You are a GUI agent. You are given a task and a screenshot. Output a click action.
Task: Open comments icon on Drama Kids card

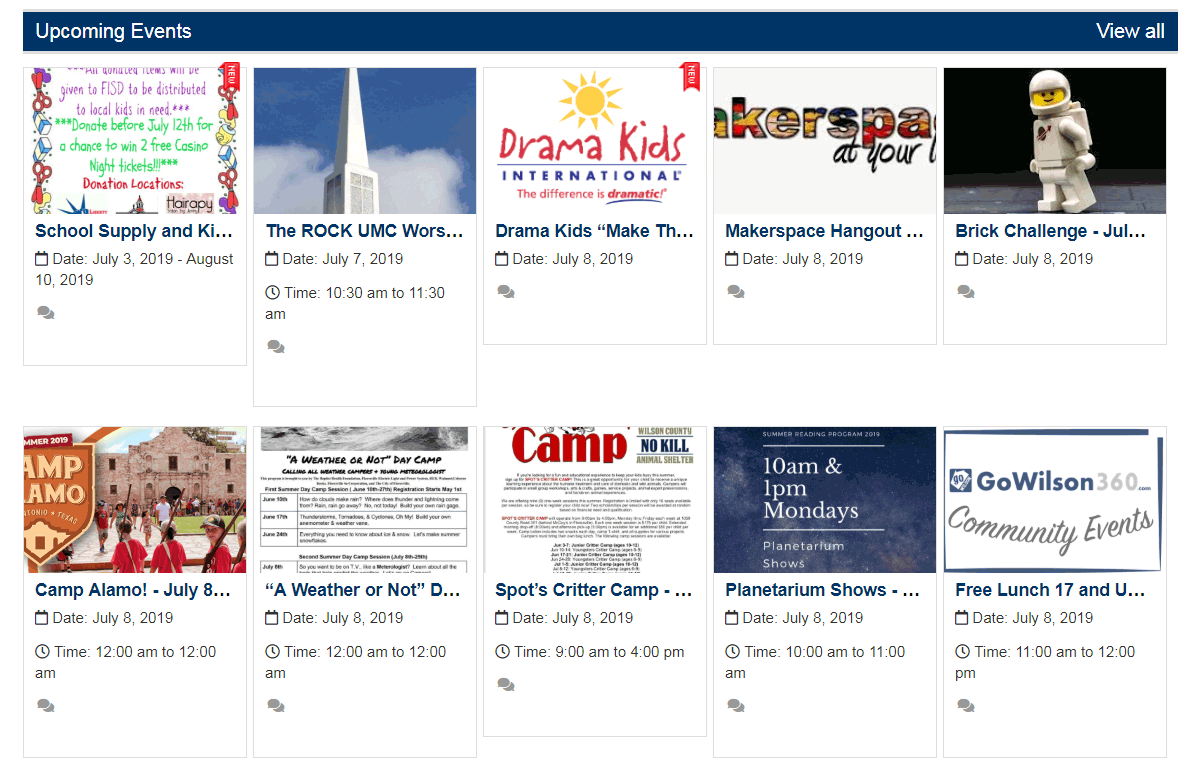(506, 292)
